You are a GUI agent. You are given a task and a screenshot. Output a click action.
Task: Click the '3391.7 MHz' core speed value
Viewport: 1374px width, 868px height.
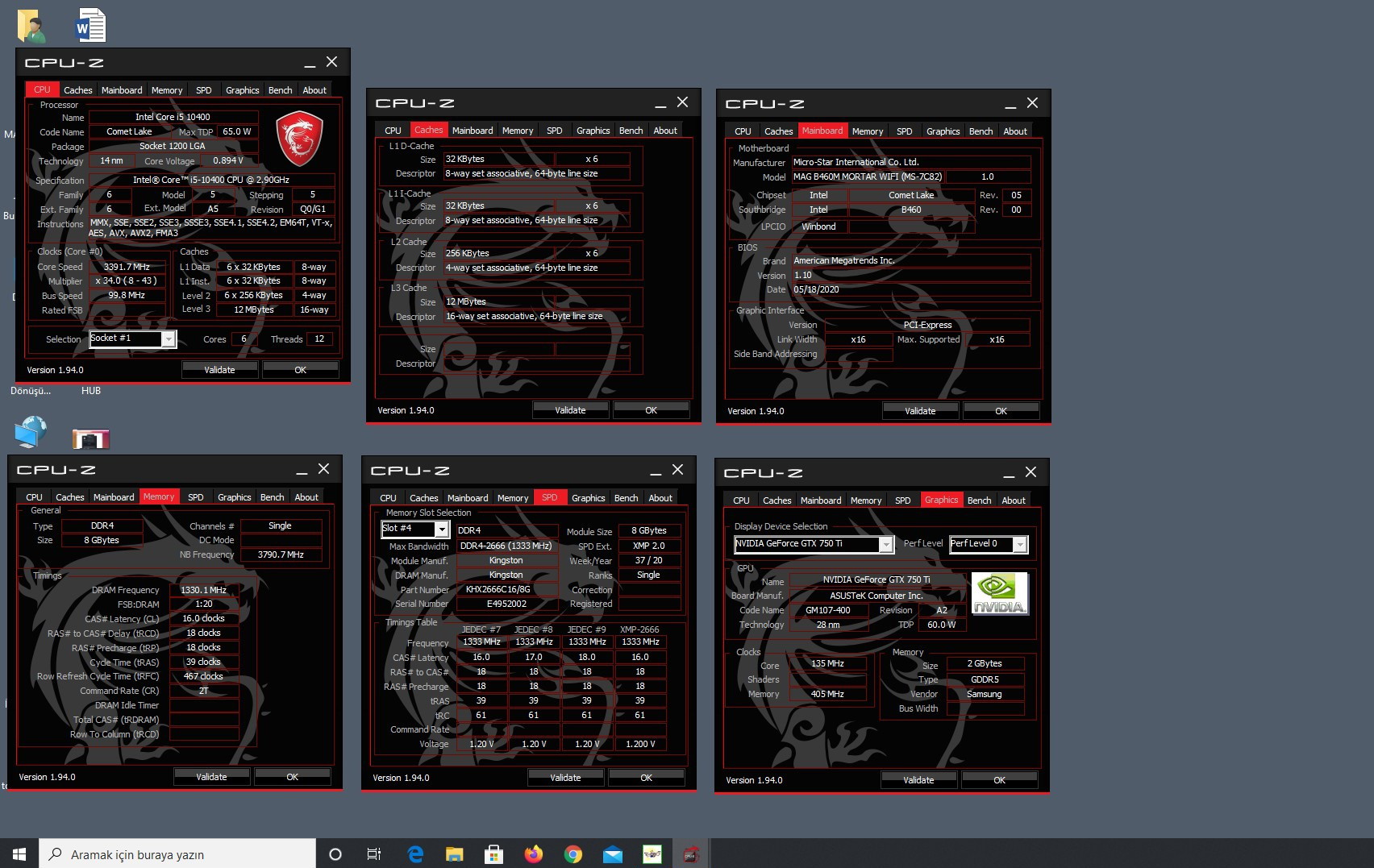[x=127, y=267]
